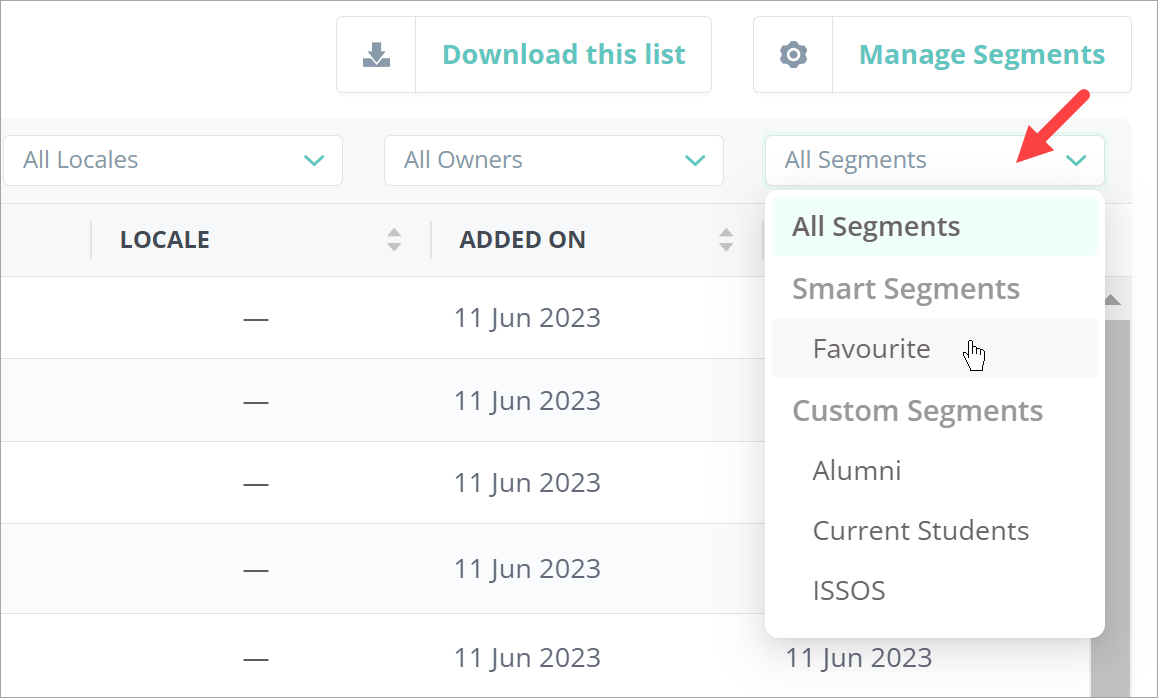The width and height of the screenshot is (1158, 698).
Task: Click Download this list button
Action: 563,55
